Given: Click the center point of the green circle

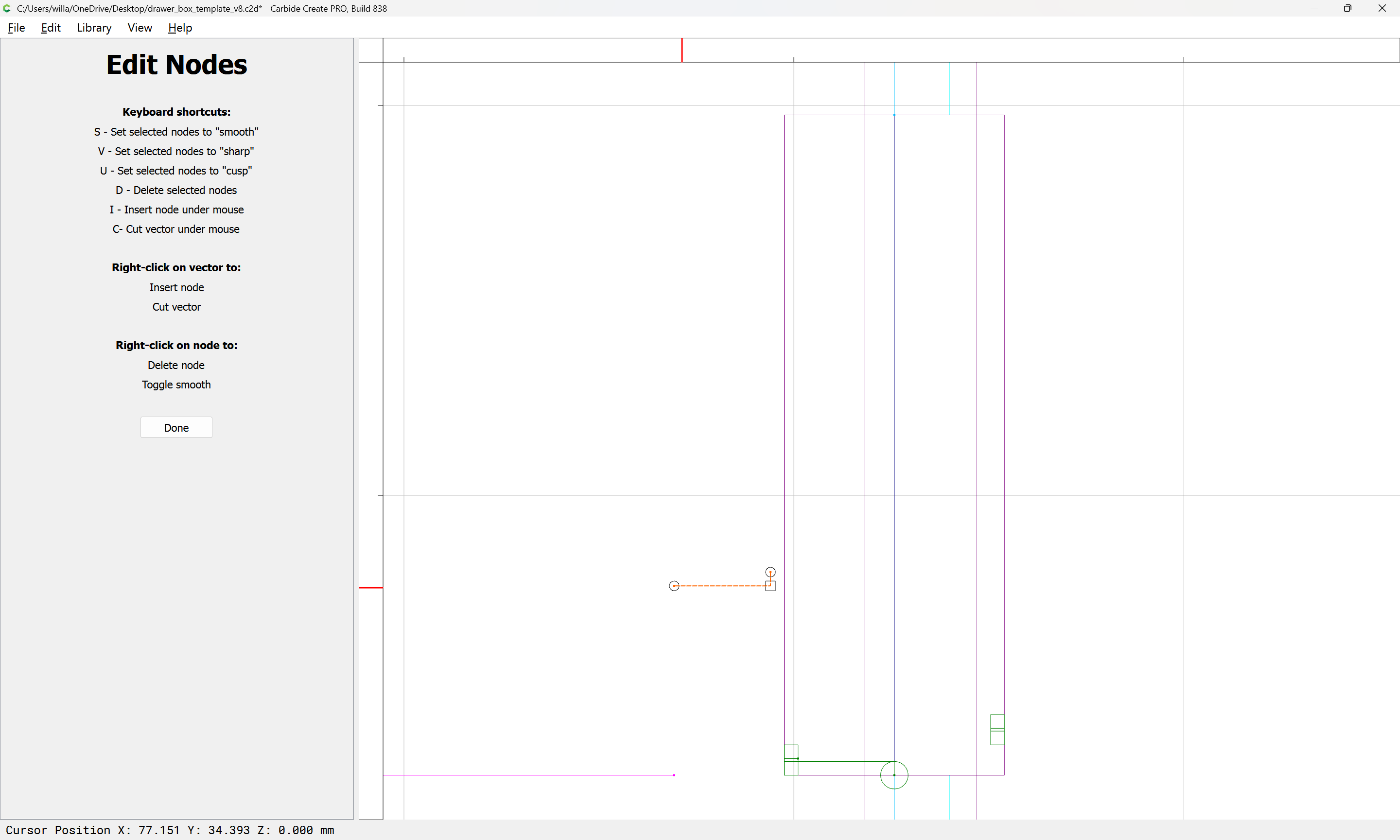Looking at the screenshot, I should 894,775.
